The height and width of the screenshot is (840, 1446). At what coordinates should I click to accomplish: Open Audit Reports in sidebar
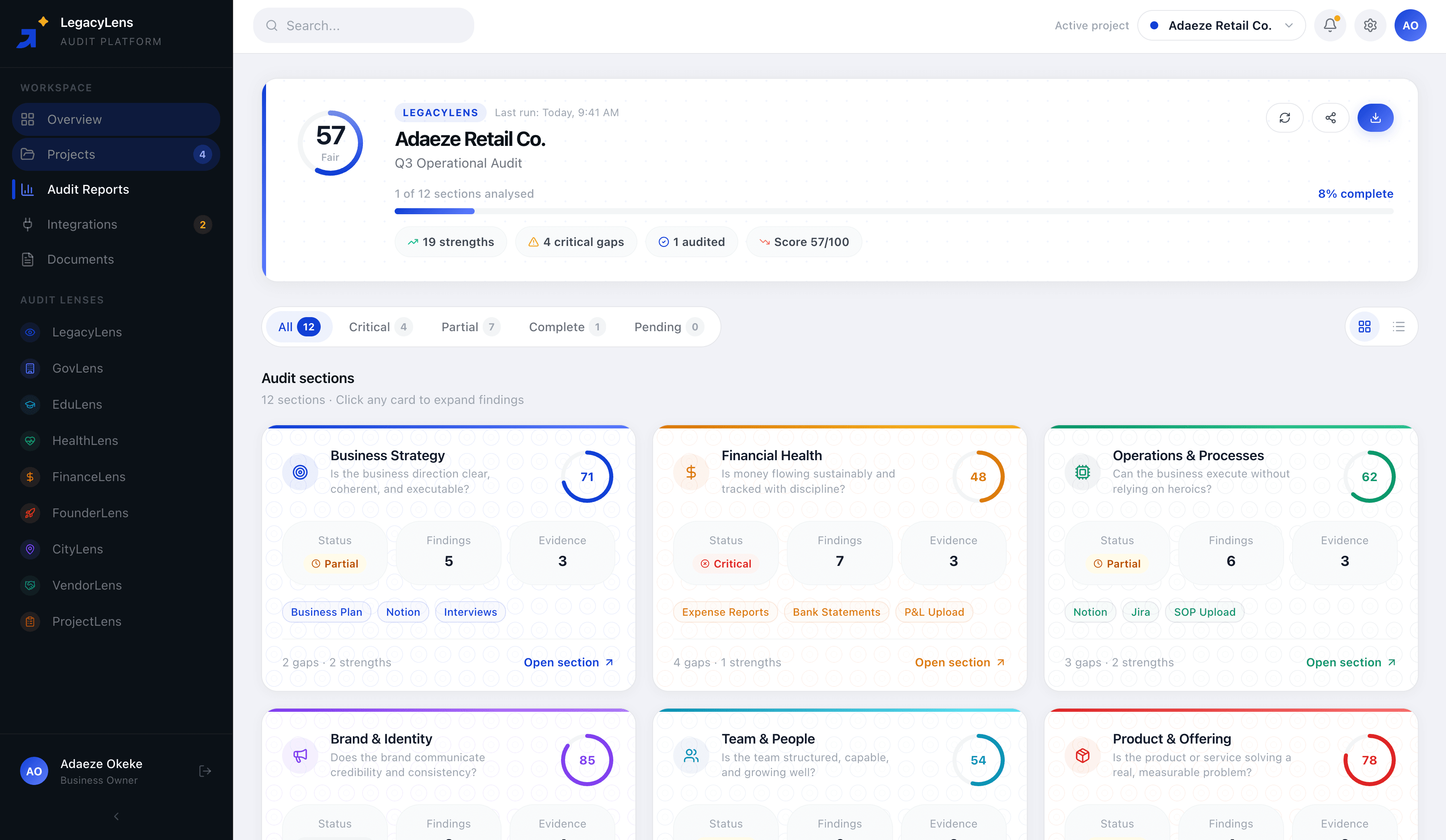coord(116,189)
